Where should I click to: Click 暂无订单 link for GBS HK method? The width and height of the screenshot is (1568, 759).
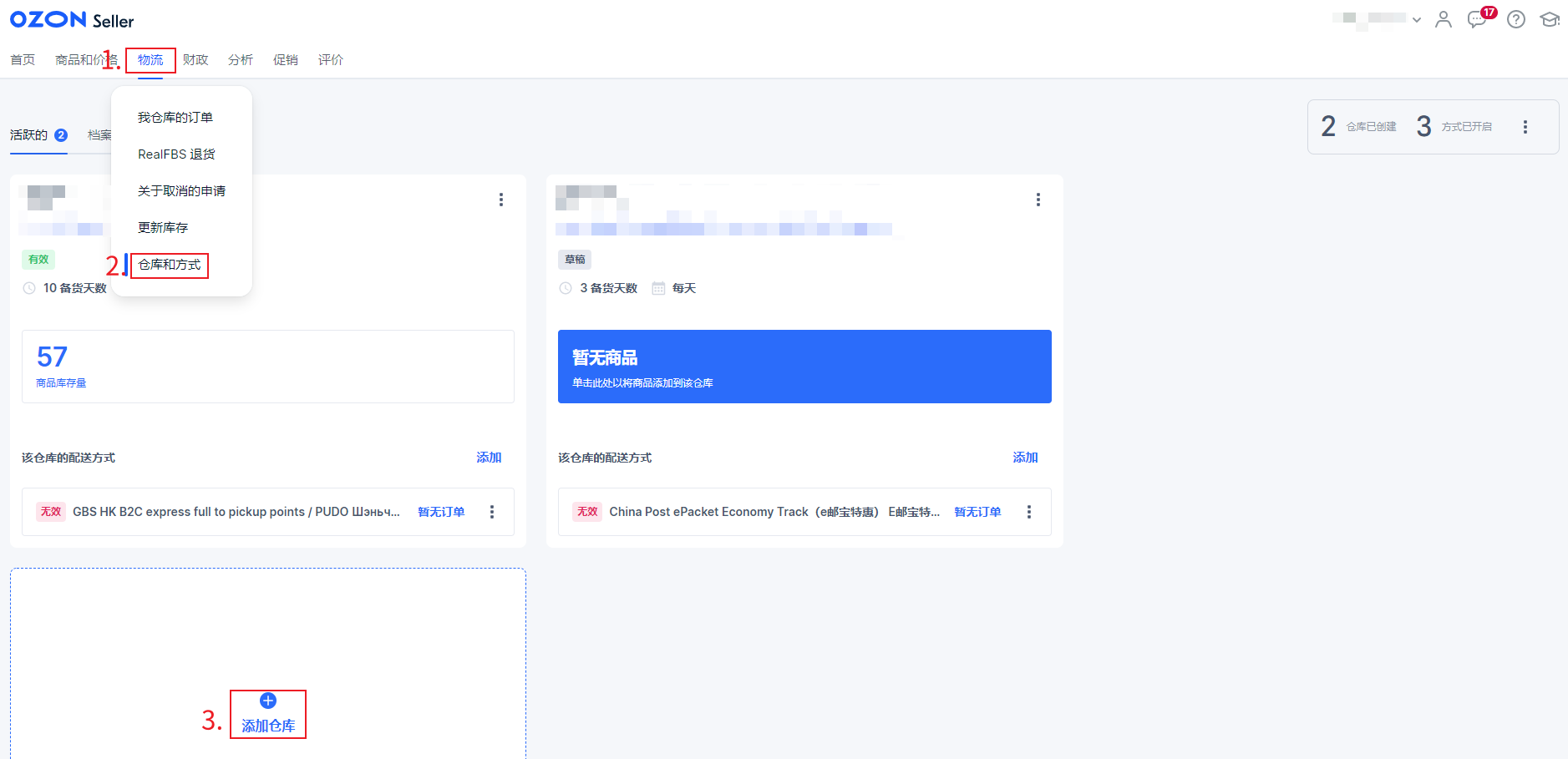point(441,512)
